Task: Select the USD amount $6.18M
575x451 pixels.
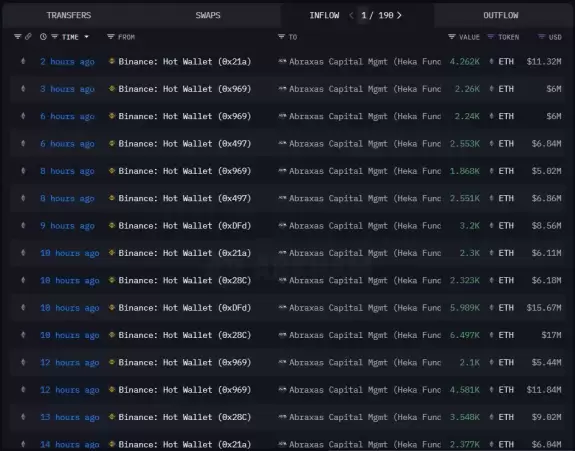Action: coord(546,280)
